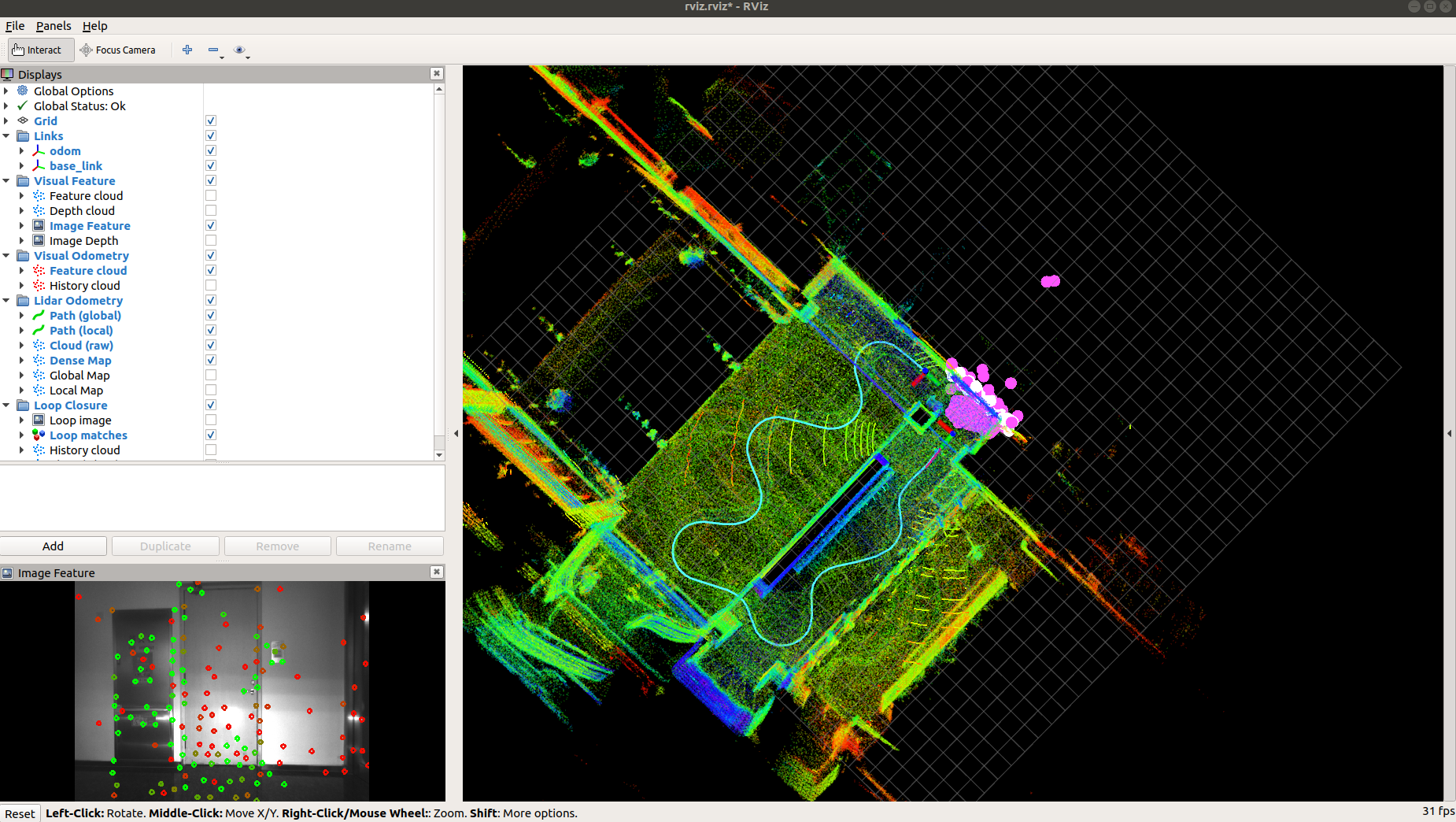The height and width of the screenshot is (822, 1456).
Task: Click the Add display button
Action: click(54, 546)
